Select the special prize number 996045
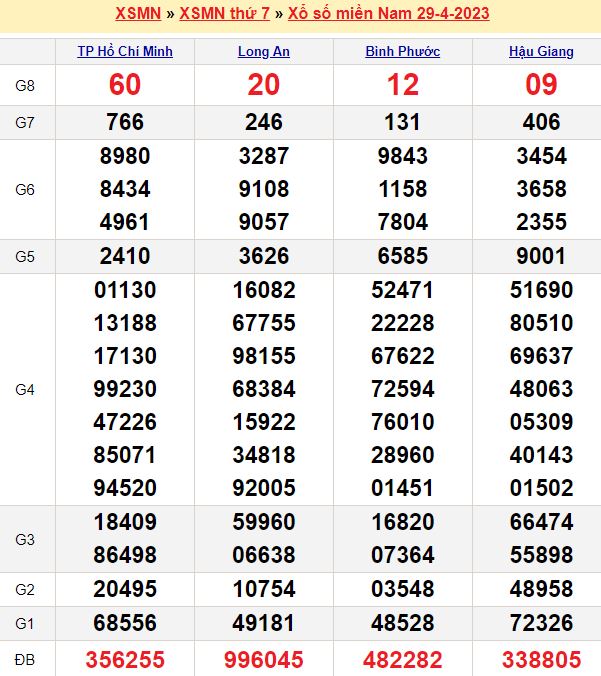 click(x=264, y=660)
